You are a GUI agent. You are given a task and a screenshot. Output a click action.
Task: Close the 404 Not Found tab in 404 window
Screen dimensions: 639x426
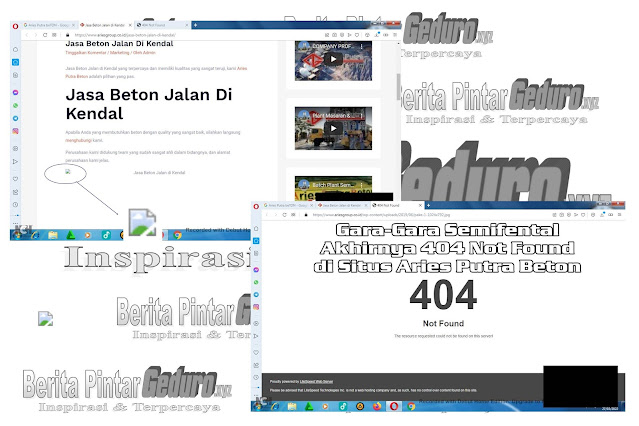point(421,205)
